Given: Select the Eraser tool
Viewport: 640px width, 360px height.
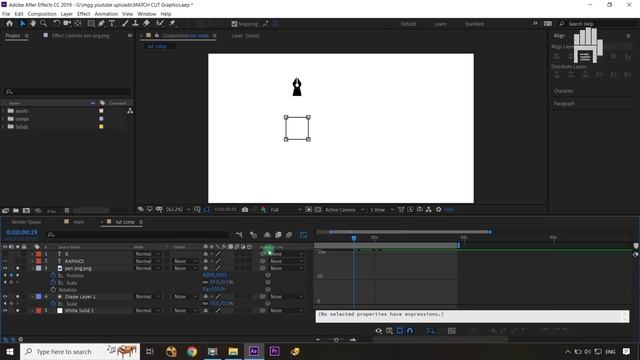Looking at the screenshot, I should point(146,24).
